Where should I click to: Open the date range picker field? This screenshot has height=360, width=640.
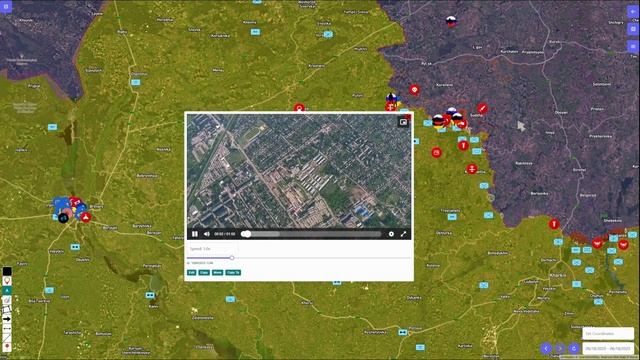pyautogui.click(x=608, y=349)
